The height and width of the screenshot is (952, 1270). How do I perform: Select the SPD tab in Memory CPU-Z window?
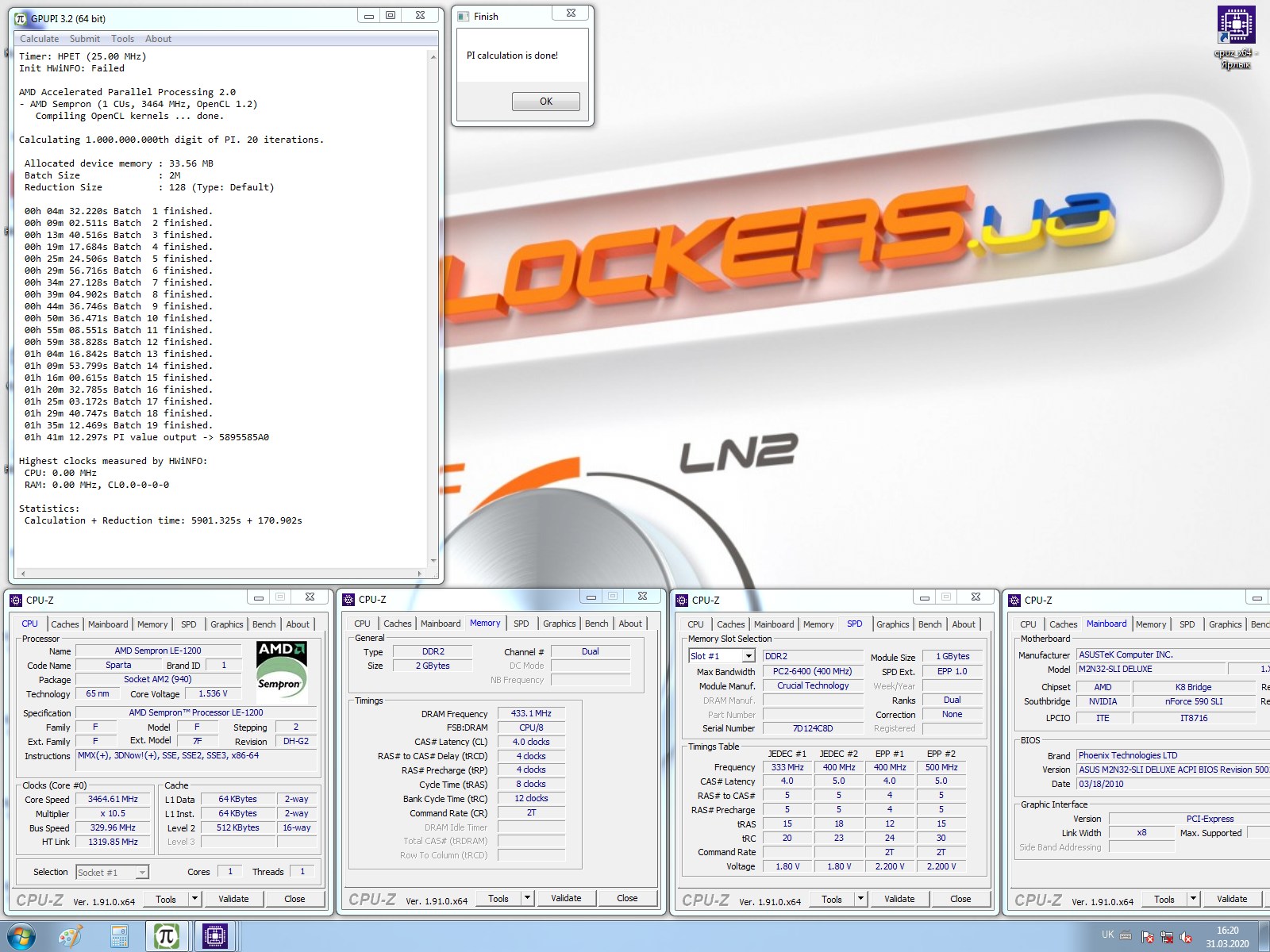521,624
